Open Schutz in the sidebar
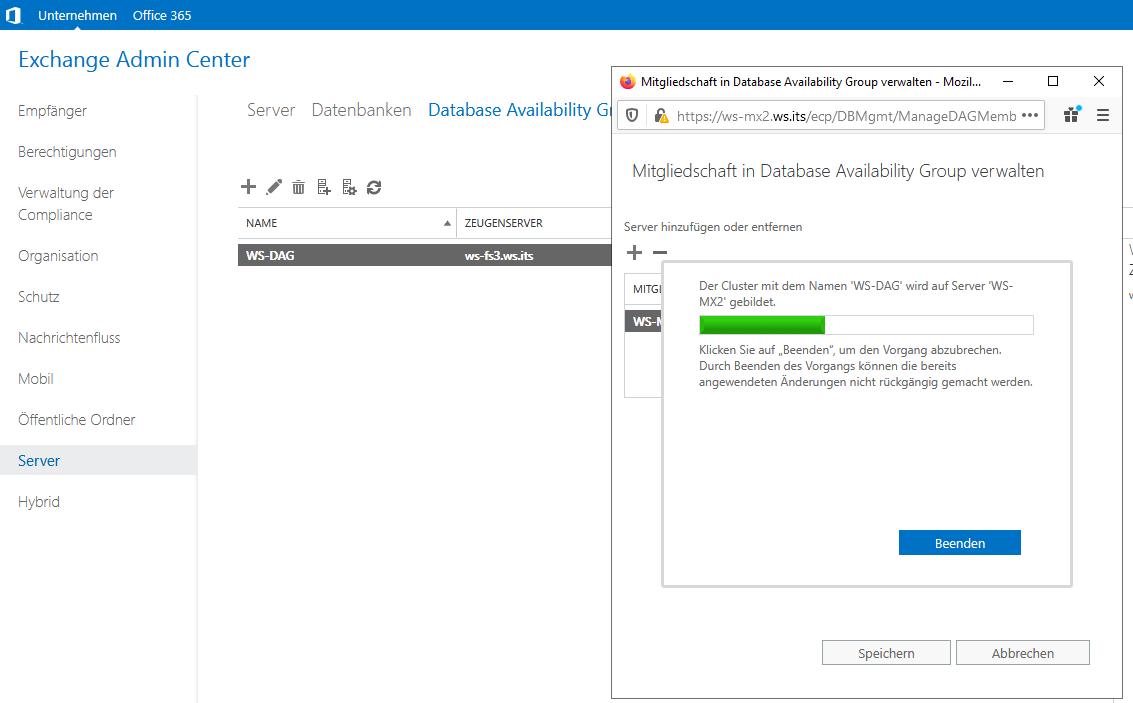Screen dimensions: 1133x703 [x=39, y=297]
